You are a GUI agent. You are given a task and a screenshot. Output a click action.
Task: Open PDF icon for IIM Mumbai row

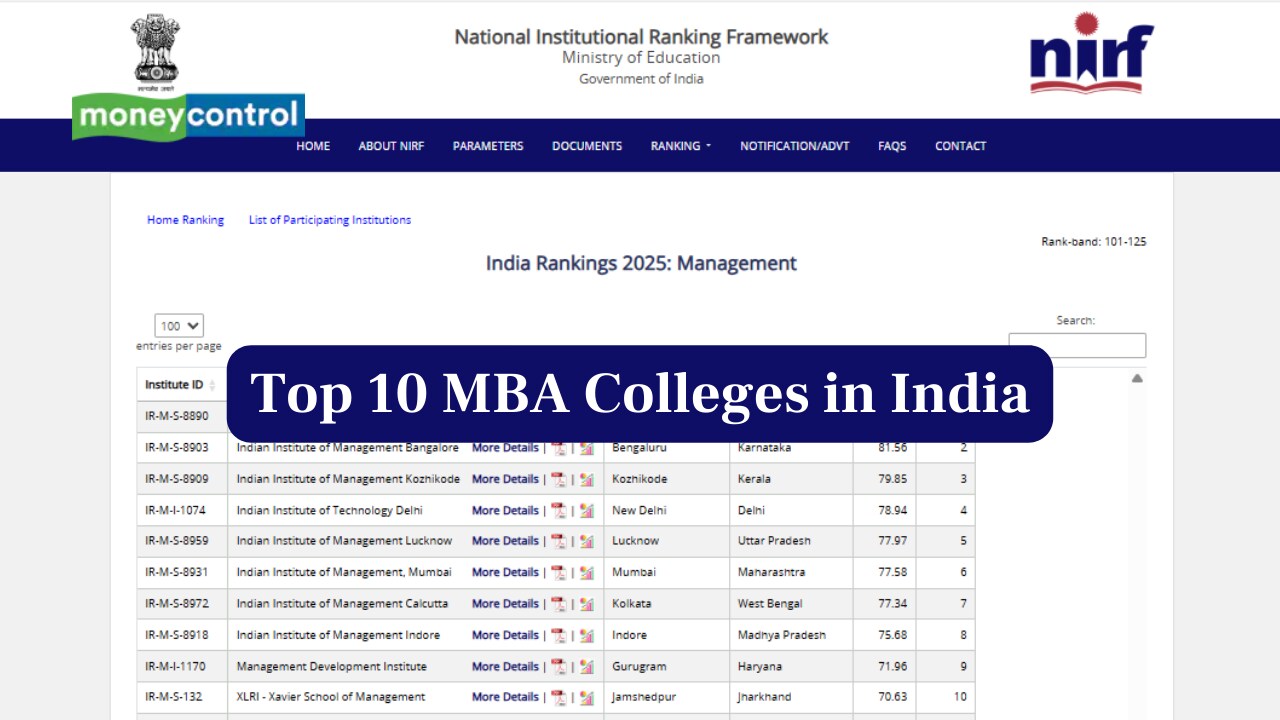pos(558,572)
